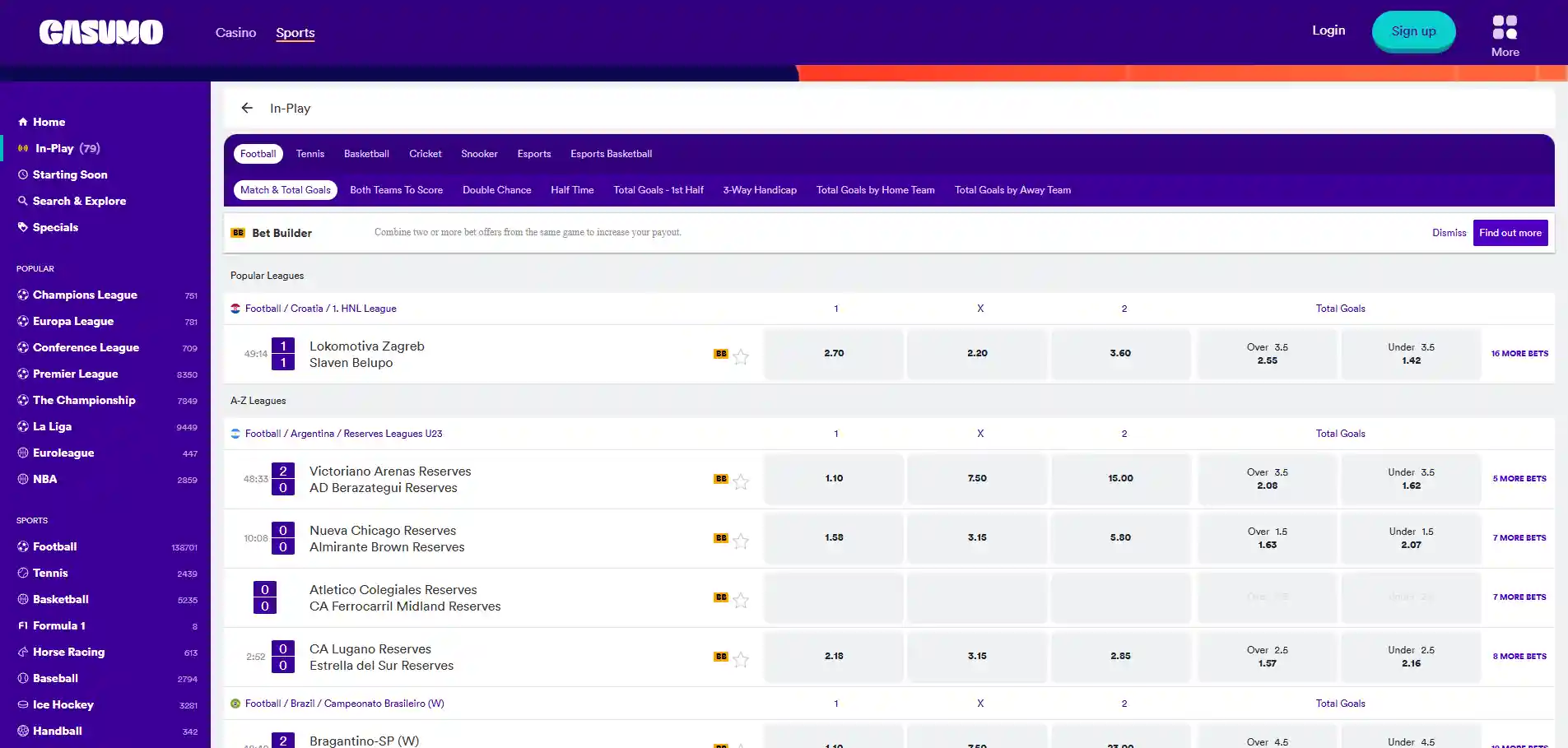Open Horse Racing sport
Viewport: 1568px width, 748px height.
(x=68, y=652)
